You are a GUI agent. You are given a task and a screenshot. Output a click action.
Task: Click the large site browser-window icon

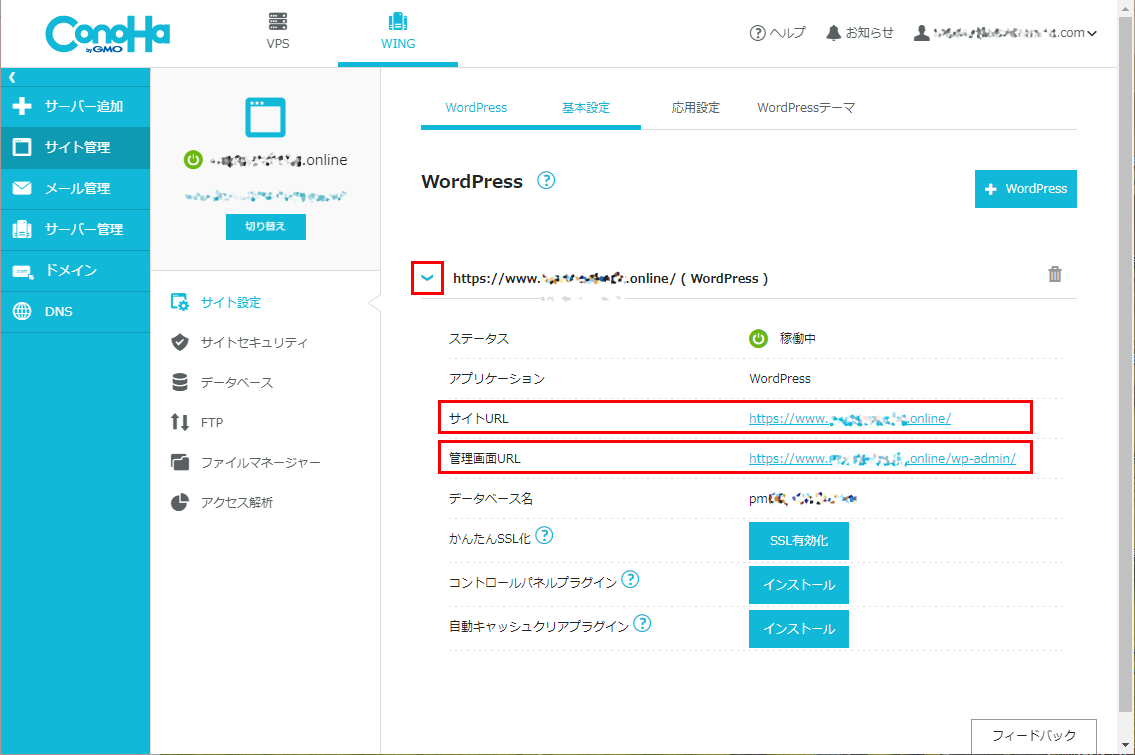[265, 117]
